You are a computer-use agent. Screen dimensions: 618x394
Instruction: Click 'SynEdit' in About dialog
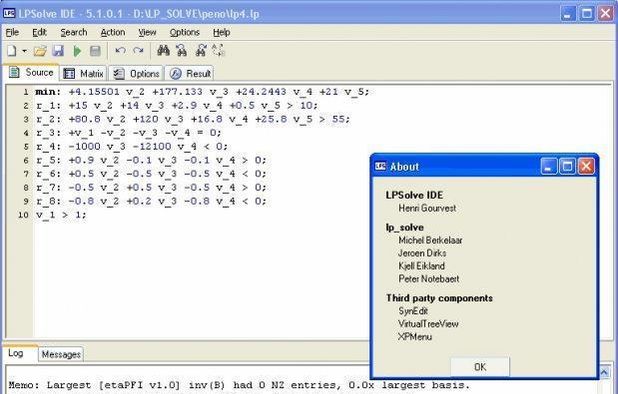click(413, 311)
